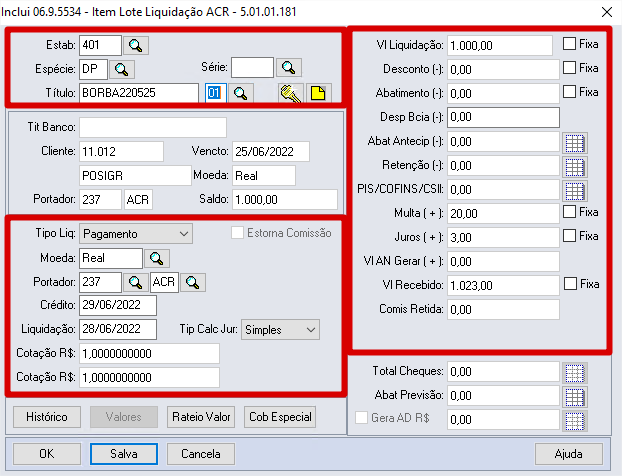This screenshot has height=476, width=622.
Task: Click the Multa field showing 20,00
Action: pos(503,214)
